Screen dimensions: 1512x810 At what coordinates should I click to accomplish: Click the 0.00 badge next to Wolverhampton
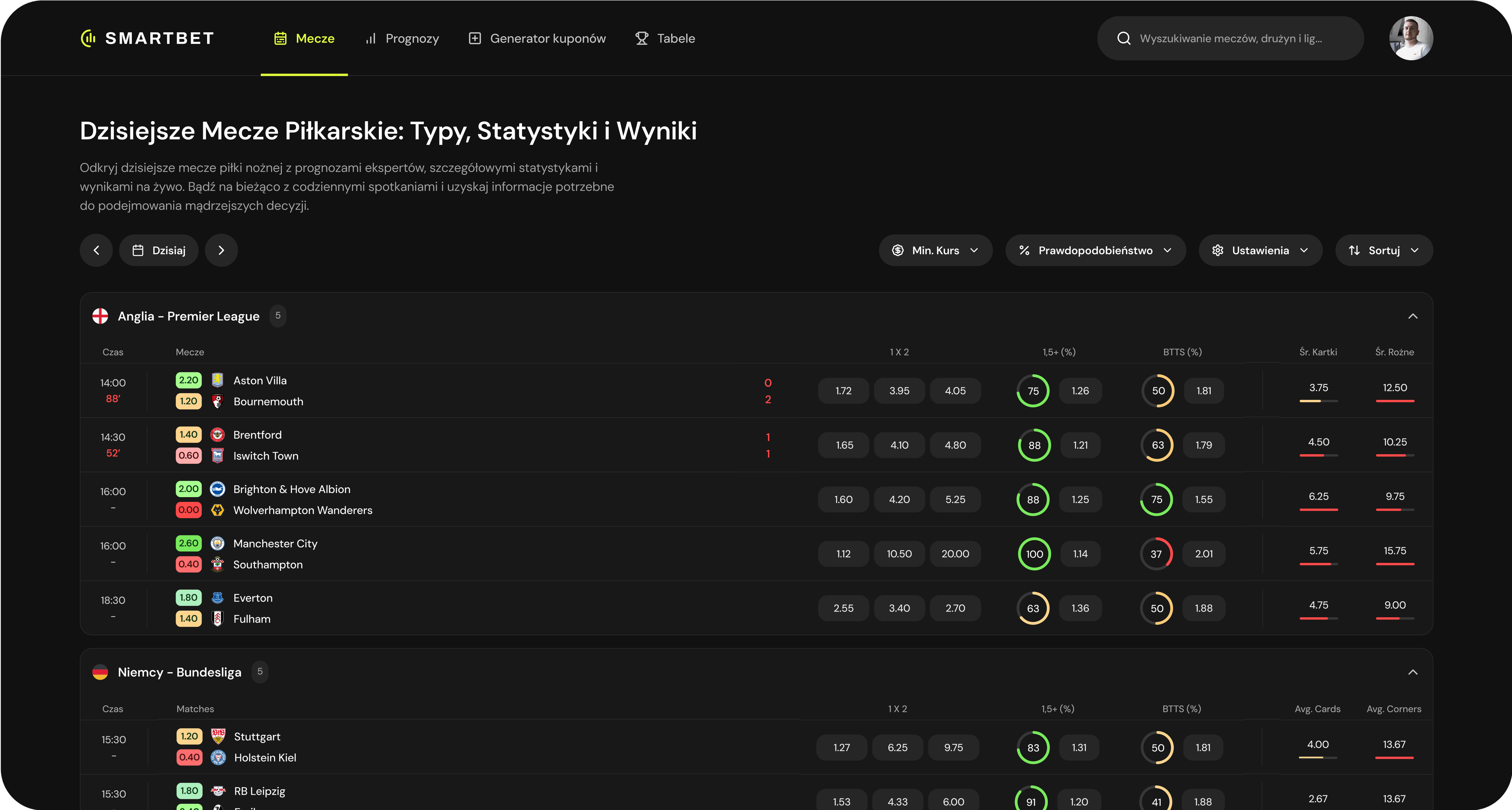[189, 510]
